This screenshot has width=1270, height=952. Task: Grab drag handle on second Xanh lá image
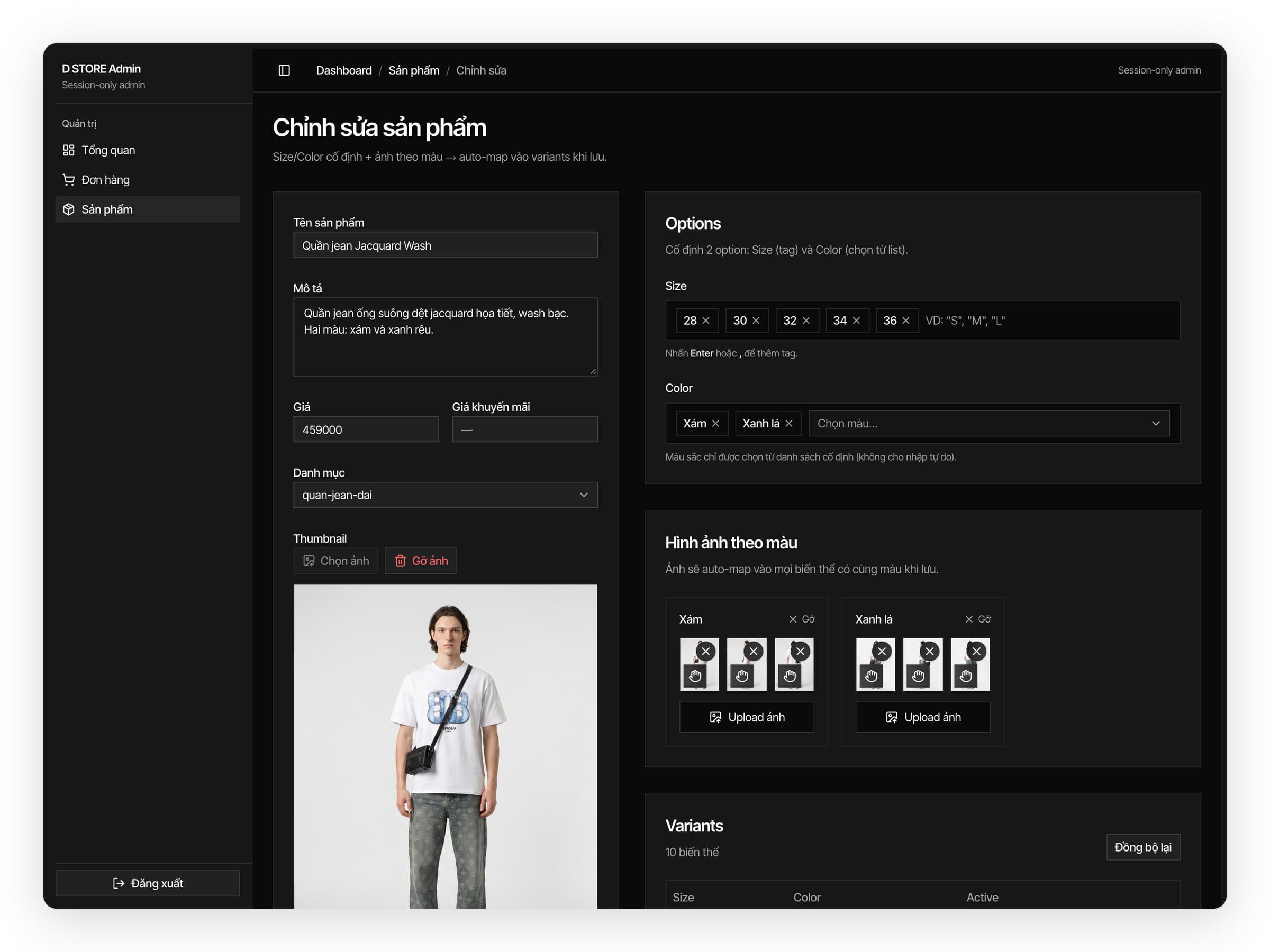918,675
